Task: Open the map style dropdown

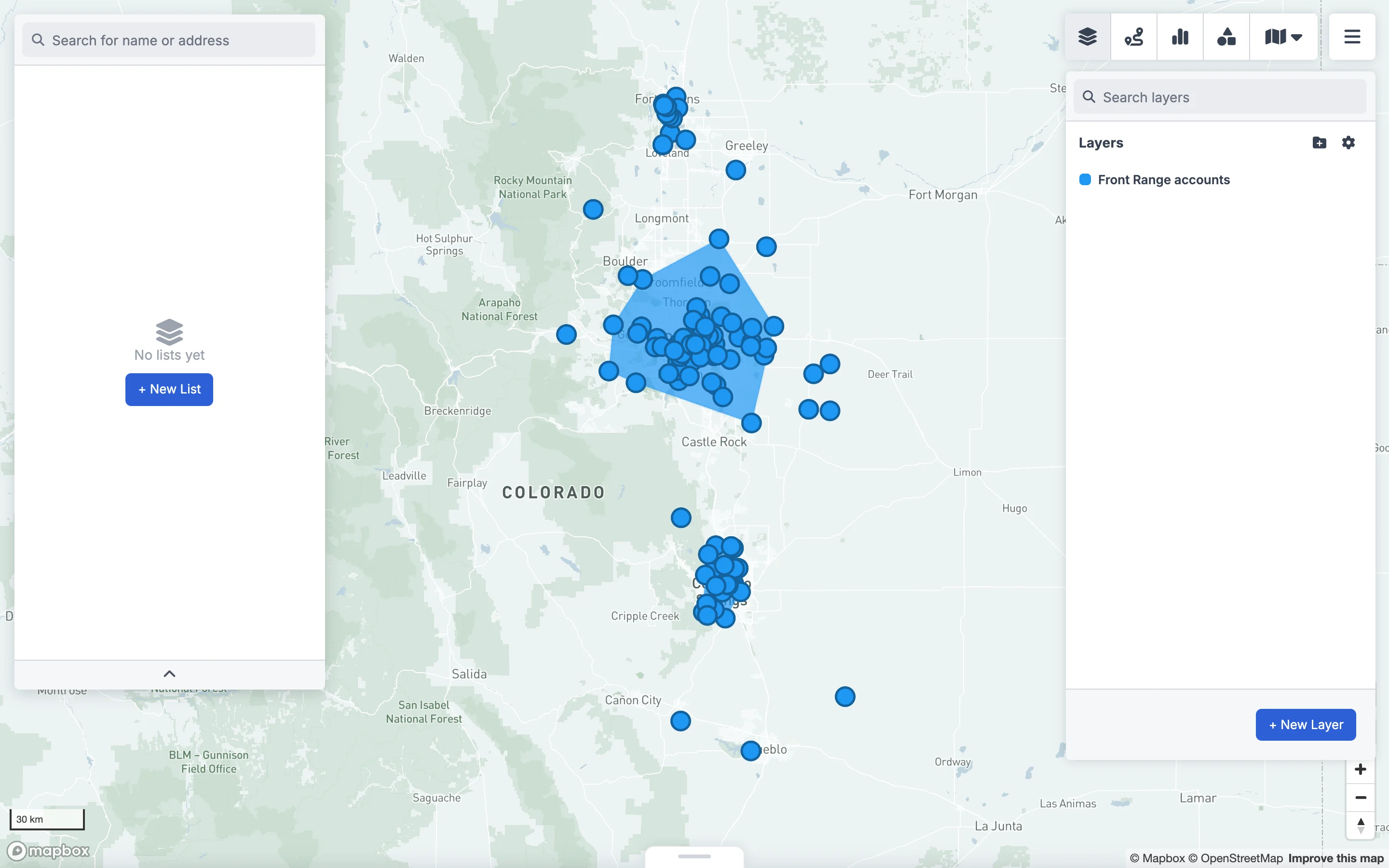Action: (1283, 37)
